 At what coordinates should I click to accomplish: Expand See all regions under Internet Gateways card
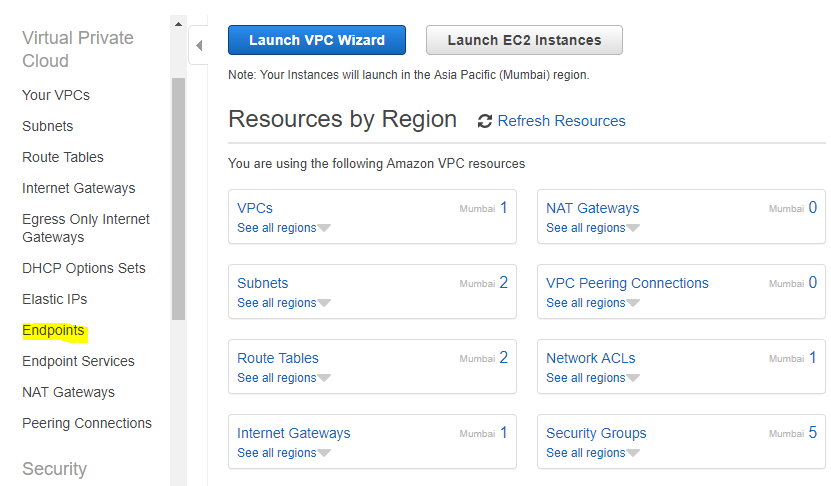coord(284,453)
